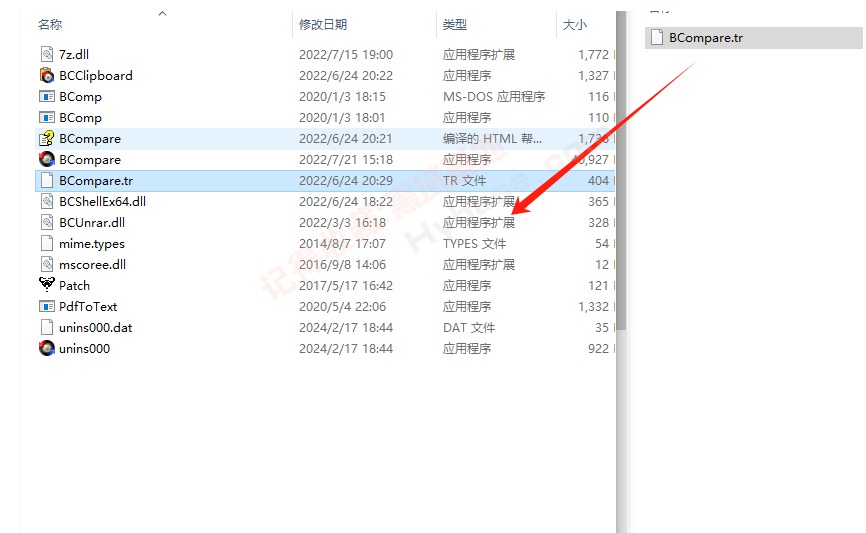Select file name BCShellEx64.dll
Viewport: 866px width, 533px height.
(102, 201)
